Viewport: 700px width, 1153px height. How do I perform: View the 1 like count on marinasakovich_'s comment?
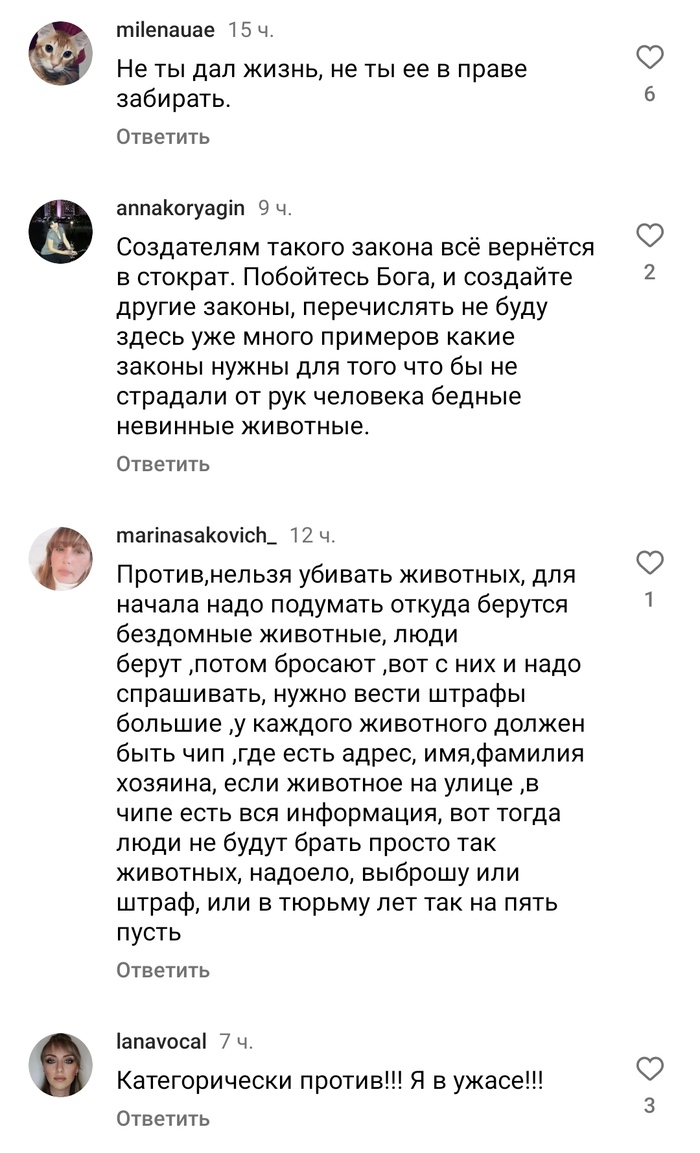650,599
